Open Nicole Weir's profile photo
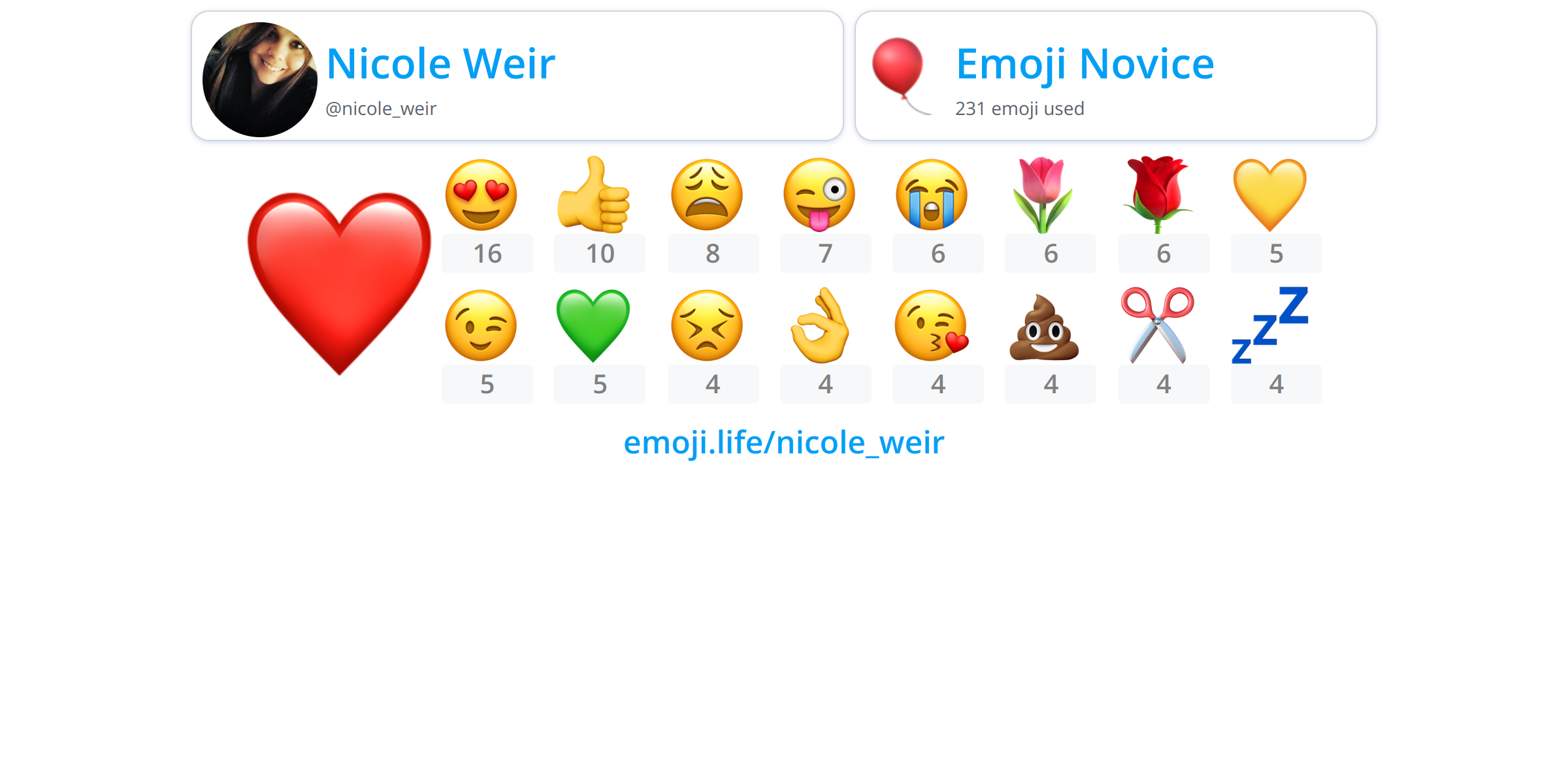The width and height of the screenshot is (1568, 784). pyautogui.click(x=260, y=80)
